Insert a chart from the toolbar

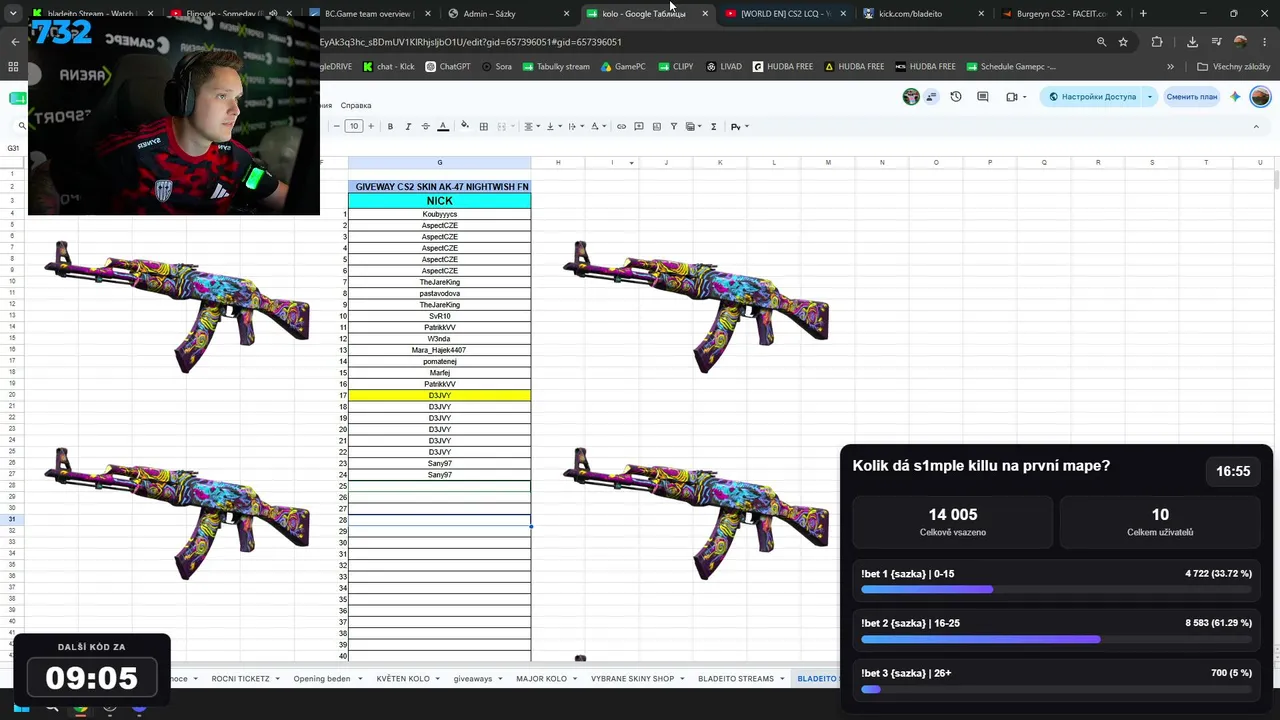(x=656, y=126)
